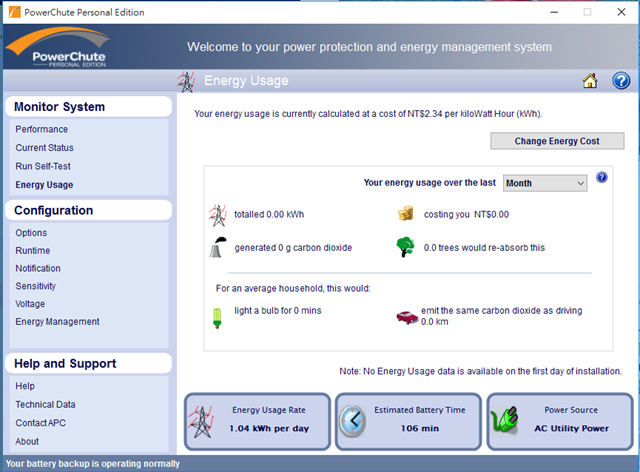Click 'For an average household, this would:' text
640x472 pixels.
click(x=293, y=289)
